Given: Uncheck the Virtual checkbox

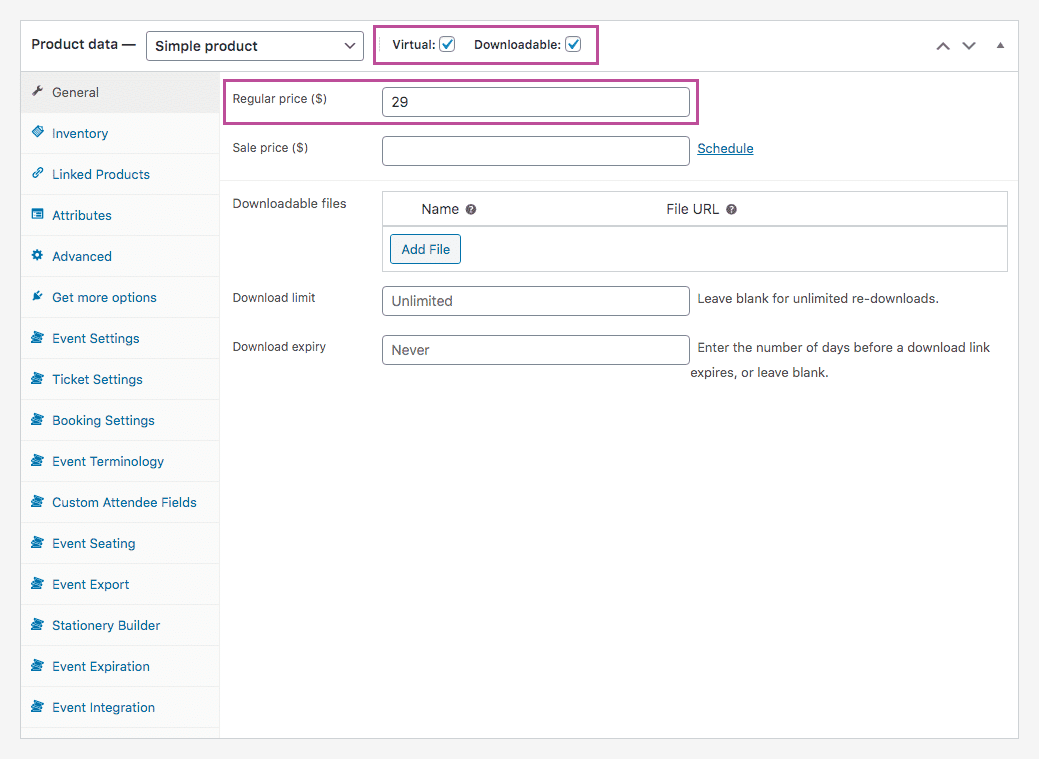Looking at the screenshot, I should pyautogui.click(x=447, y=45).
